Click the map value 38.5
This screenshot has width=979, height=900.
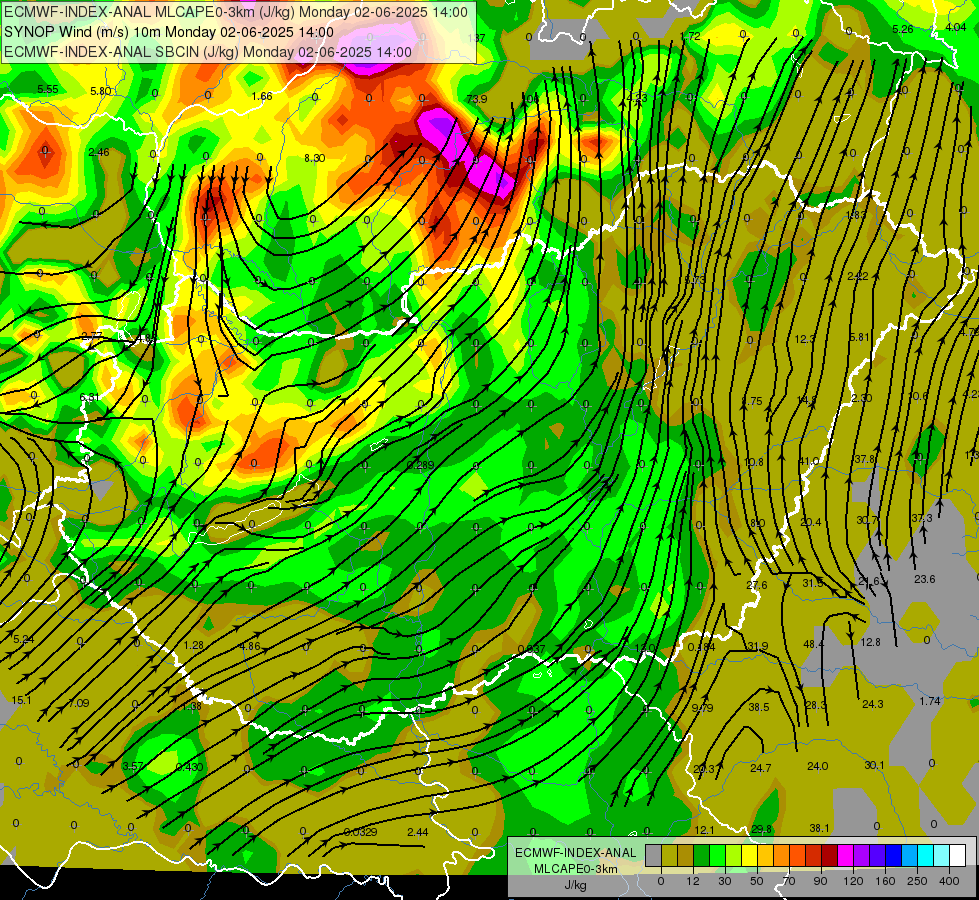coord(759,707)
